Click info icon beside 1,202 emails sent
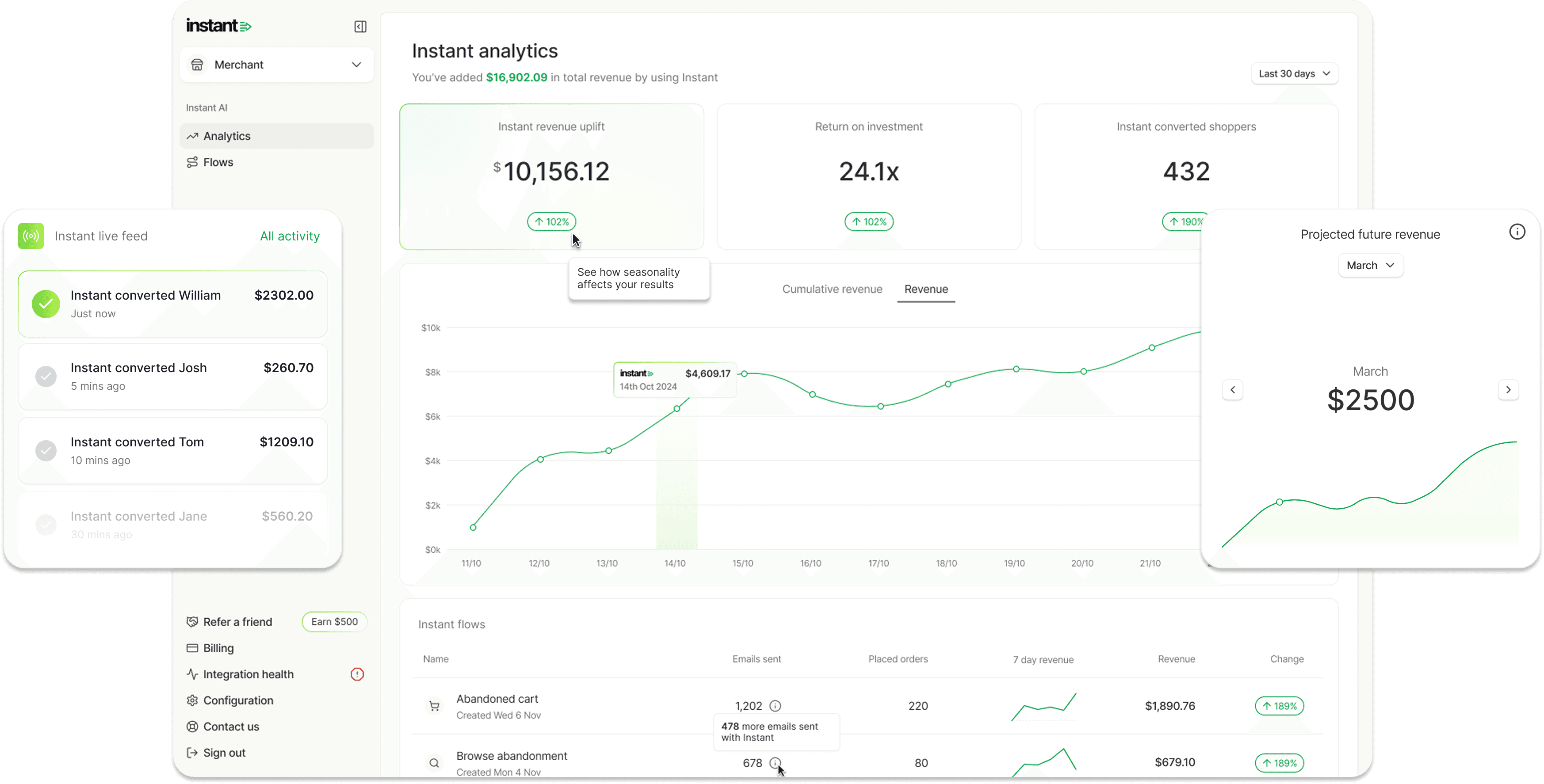Image resolution: width=1544 pixels, height=784 pixels. tap(775, 705)
